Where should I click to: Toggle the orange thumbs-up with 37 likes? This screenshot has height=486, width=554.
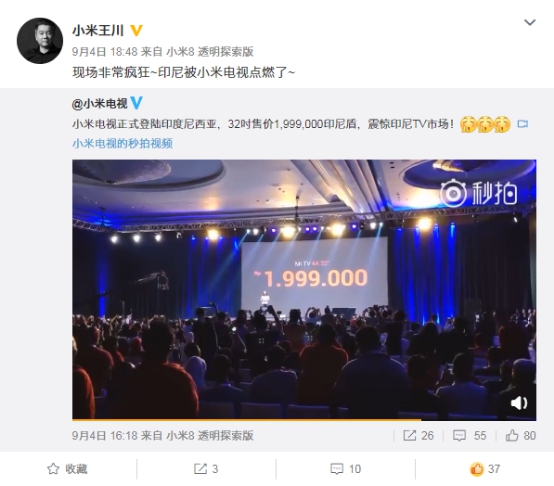click(485, 469)
